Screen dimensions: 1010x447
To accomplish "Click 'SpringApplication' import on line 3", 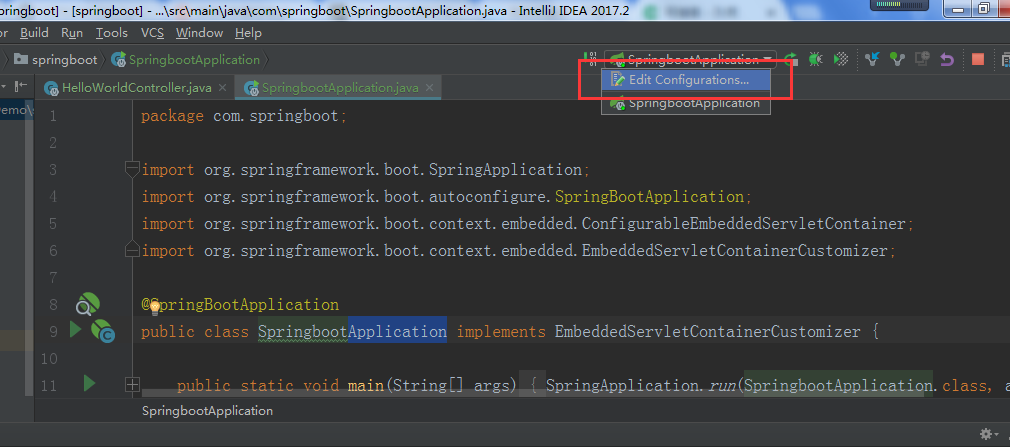I will pos(505,170).
